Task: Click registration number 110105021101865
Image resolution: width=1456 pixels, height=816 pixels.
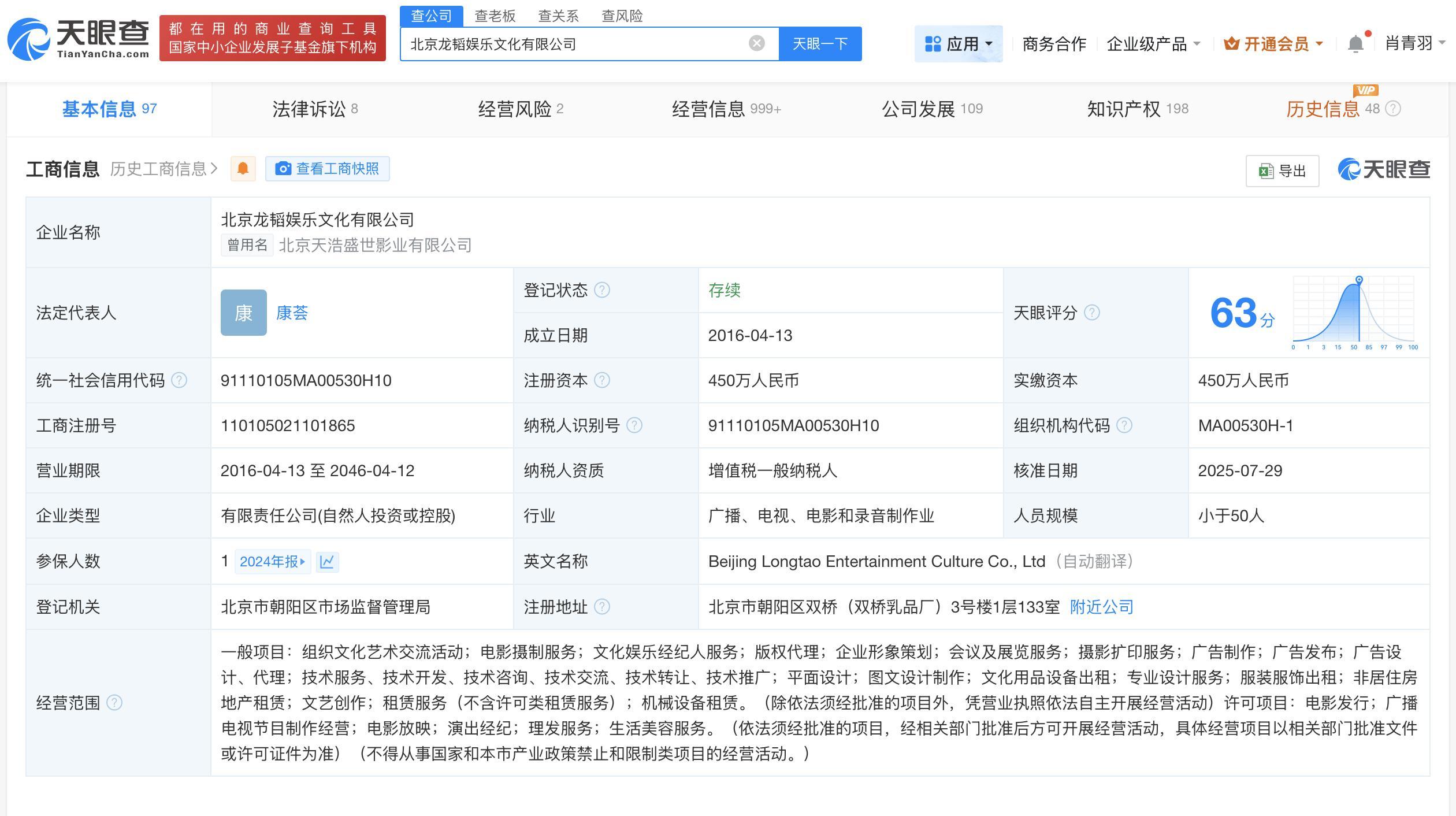Action: 288,425
